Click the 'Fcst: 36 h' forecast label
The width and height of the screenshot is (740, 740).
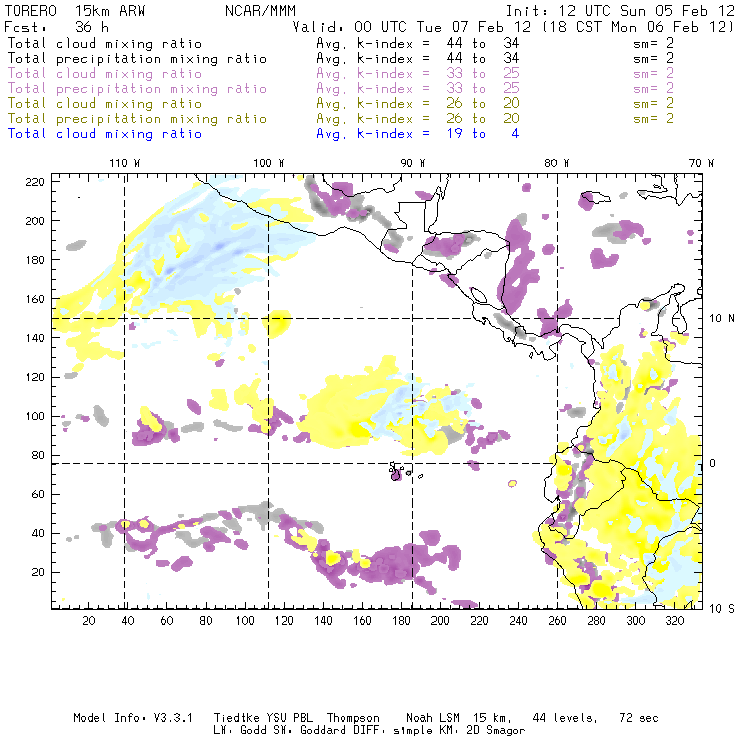tap(56, 26)
